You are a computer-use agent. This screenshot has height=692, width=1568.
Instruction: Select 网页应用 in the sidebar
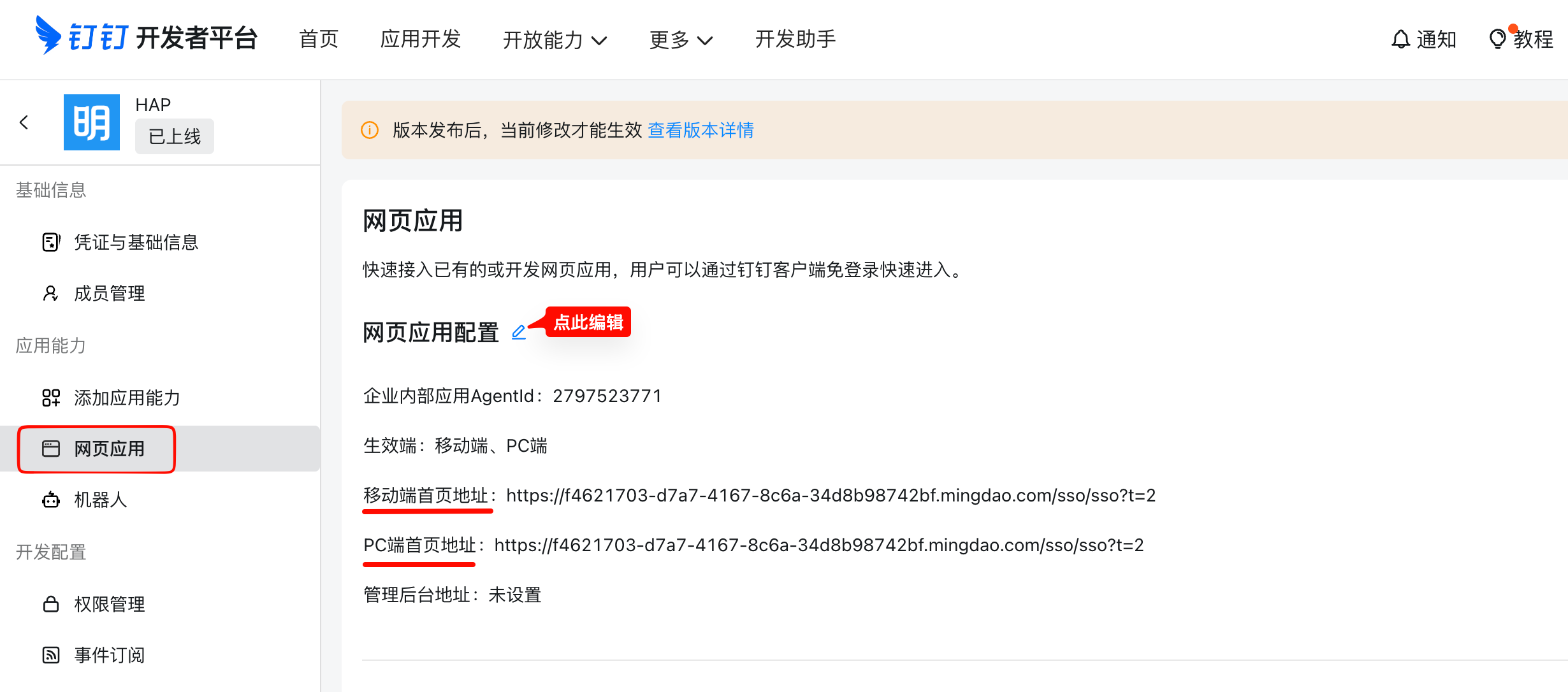pyautogui.click(x=109, y=449)
